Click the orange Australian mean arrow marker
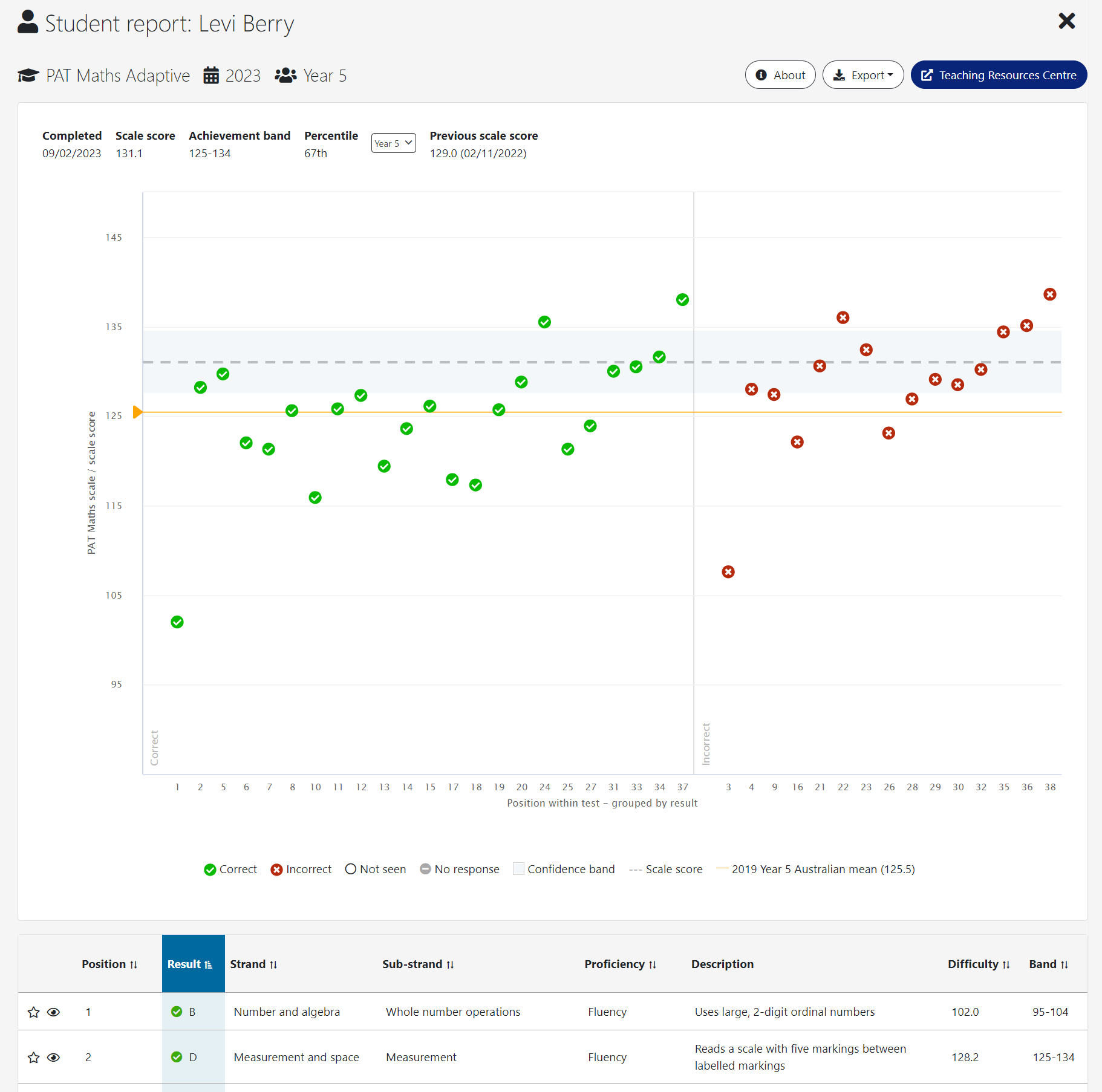Screen dimensions: 1102x1092 [x=137, y=412]
